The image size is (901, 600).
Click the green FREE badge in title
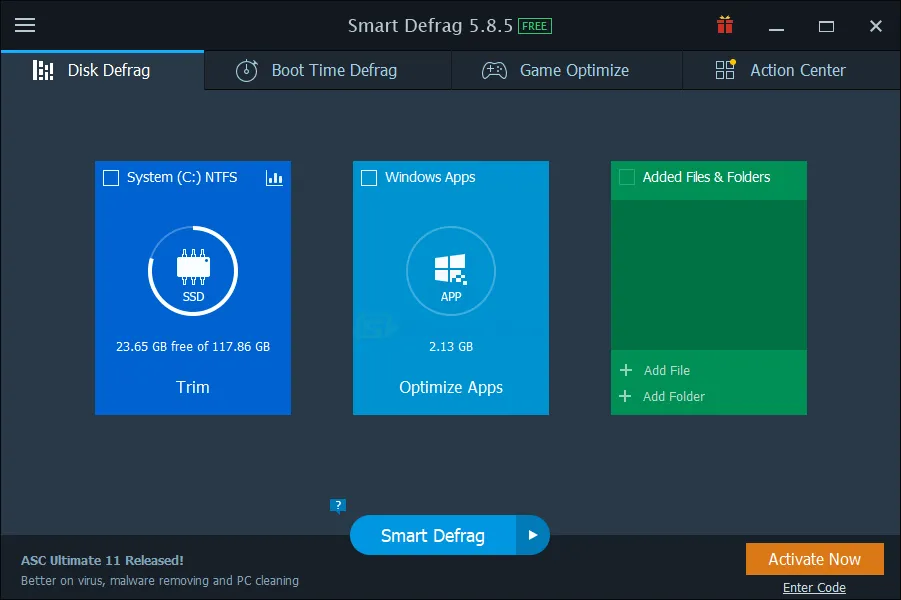[x=534, y=26]
